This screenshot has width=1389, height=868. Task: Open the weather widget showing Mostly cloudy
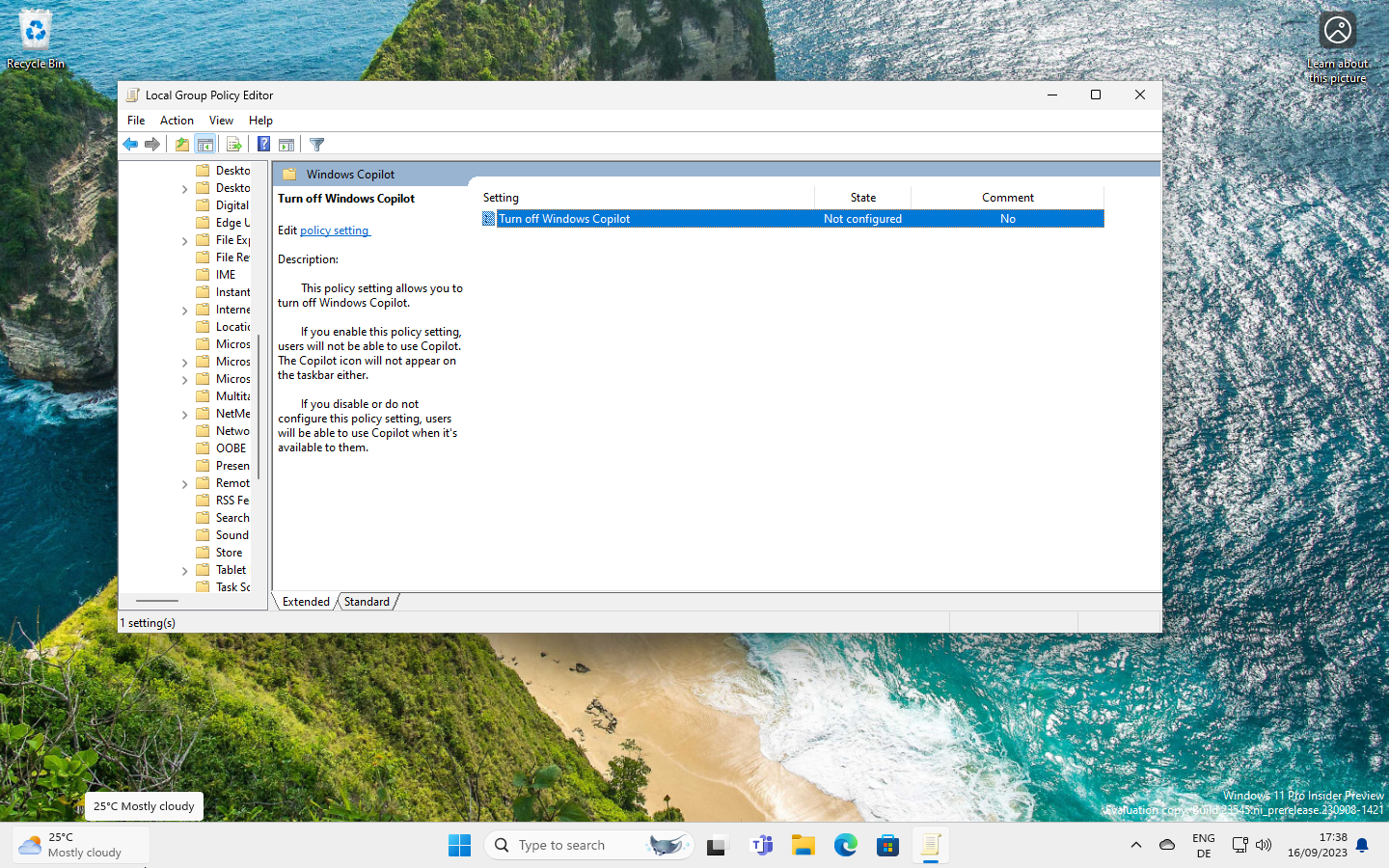pos(80,845)
